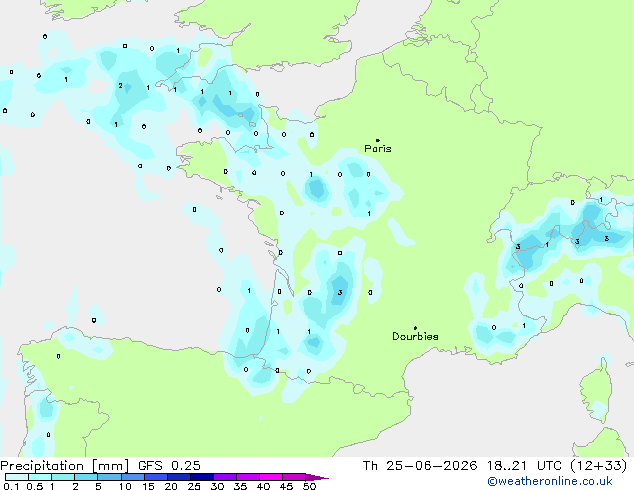
Task: Pick the 15–20 mm legend color swatch
Action: pyautogui.click(x=156, y=477)
